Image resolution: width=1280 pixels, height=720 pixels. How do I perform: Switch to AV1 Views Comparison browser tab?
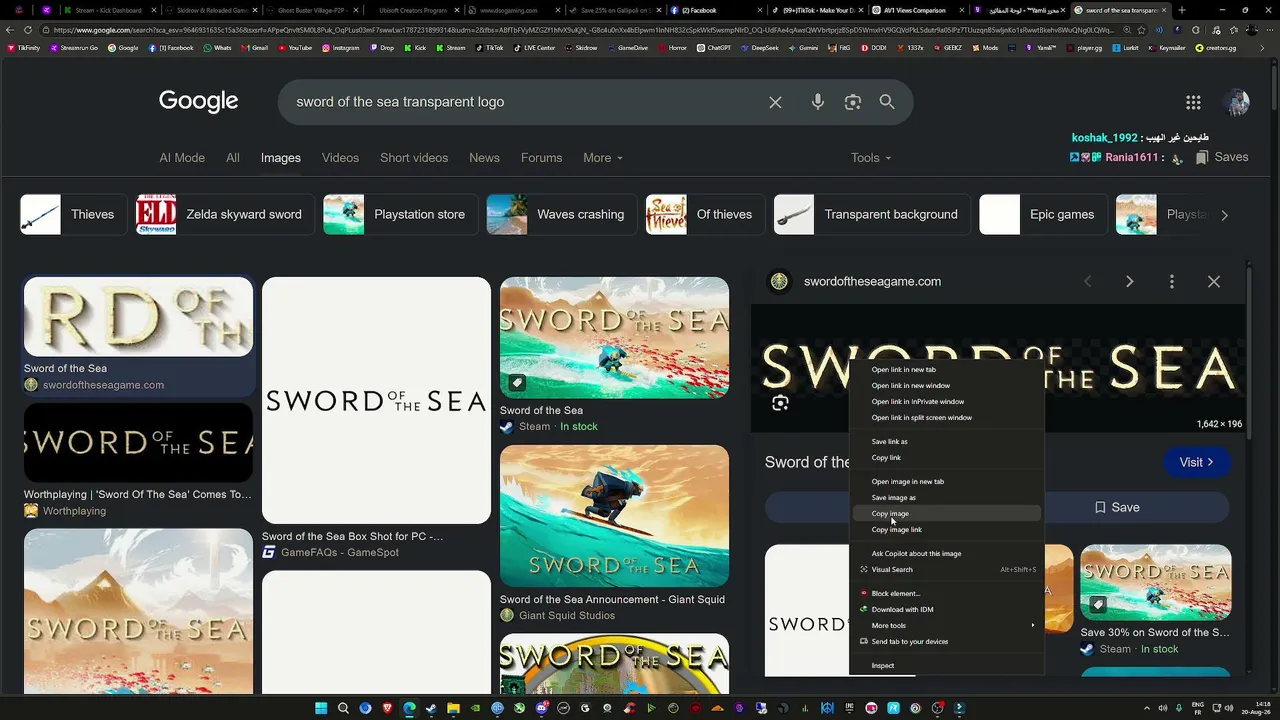pos(918,10)
